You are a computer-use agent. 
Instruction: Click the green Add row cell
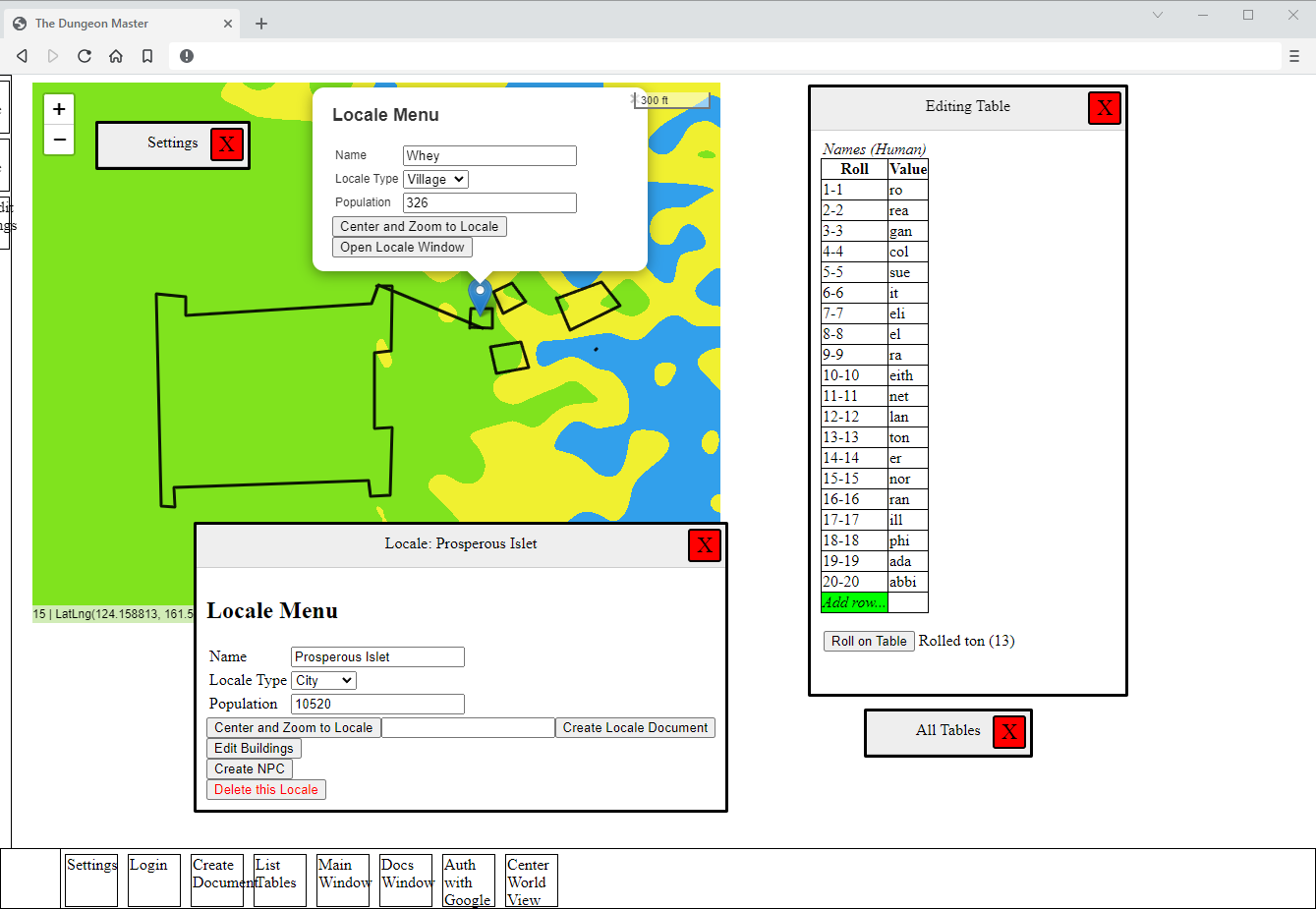pos(854,602)
